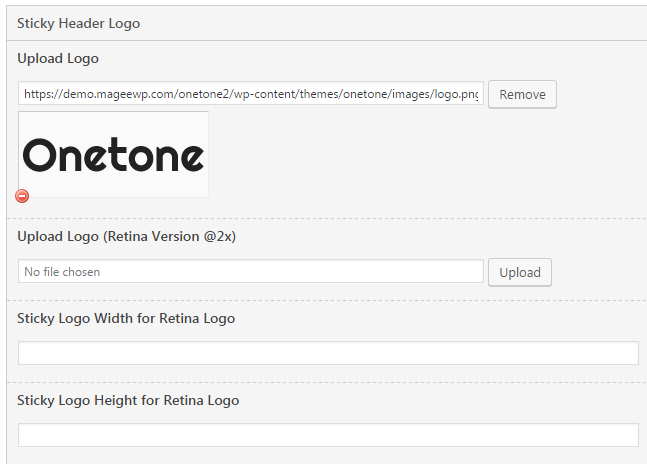The width and height of the screenshot is (647, 464).
Task: Click the Remove button beside logo URL
Action: [x=522, y=94]
